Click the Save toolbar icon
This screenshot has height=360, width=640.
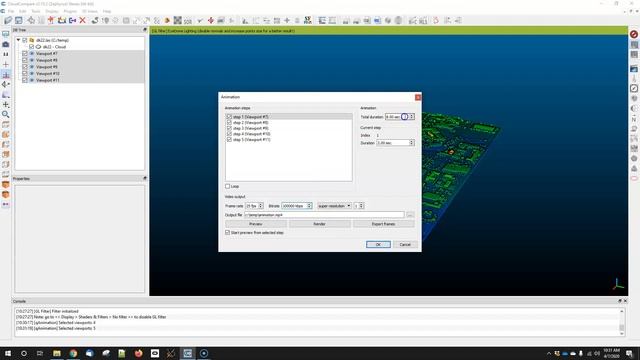click(x=19, y=20)
